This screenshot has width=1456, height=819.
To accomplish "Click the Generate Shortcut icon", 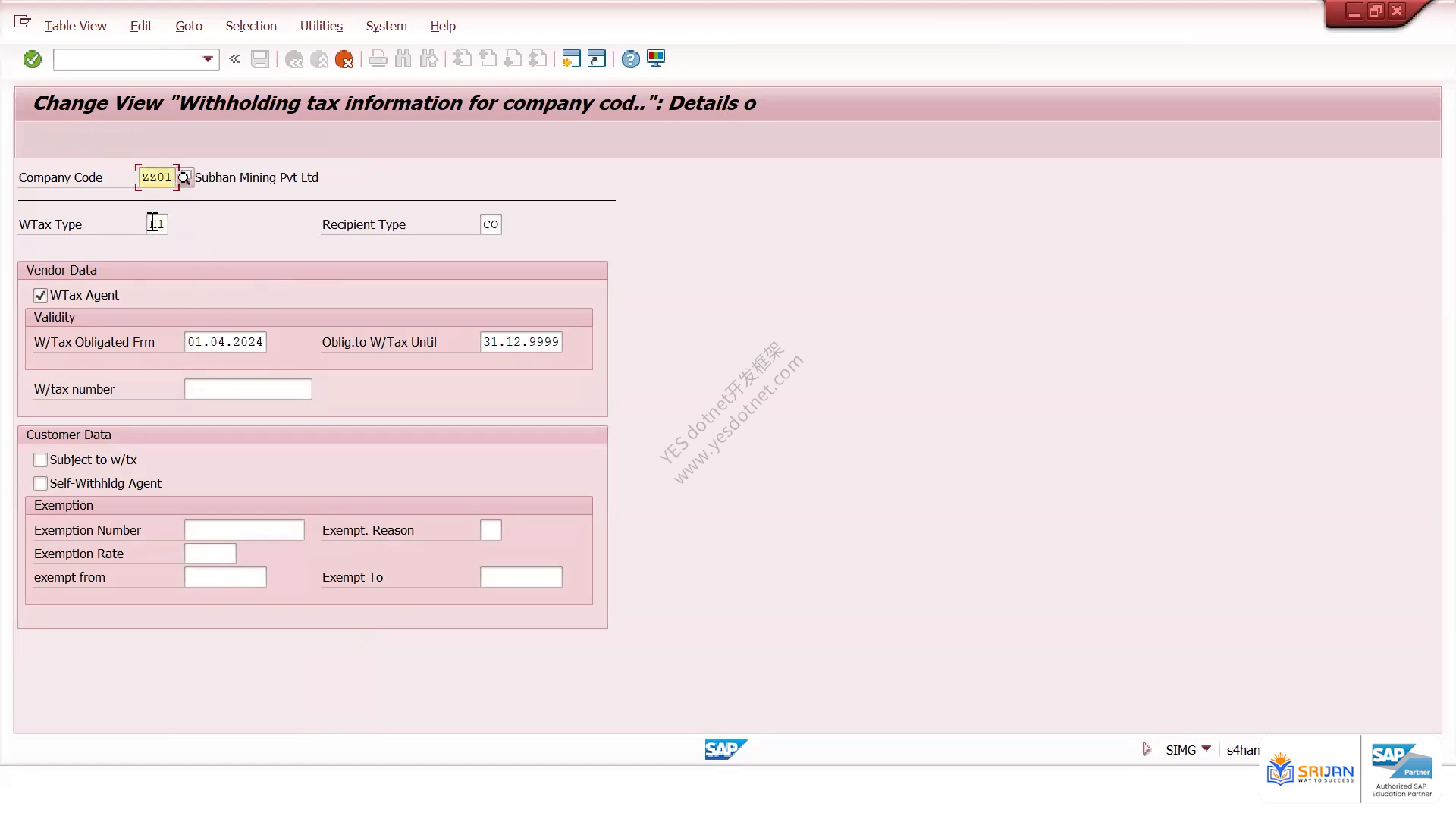I will coord(598,59).
